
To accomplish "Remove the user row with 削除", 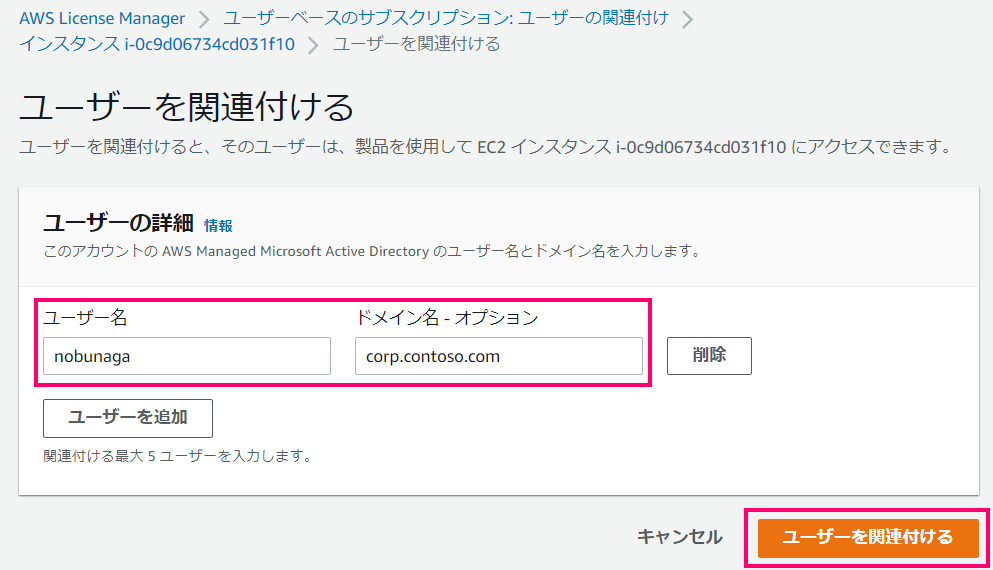I will click(709, 356).
